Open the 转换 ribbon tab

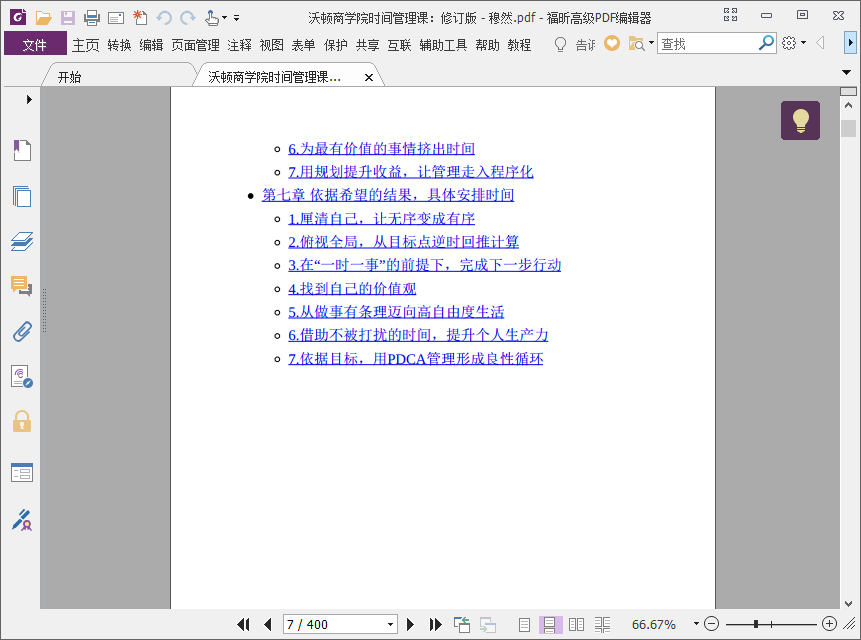pyautogui.click(x=120, y=45)
